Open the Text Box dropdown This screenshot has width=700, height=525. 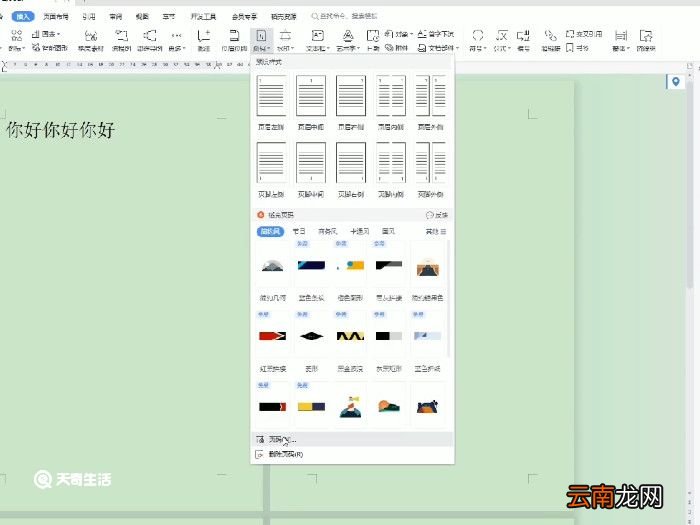[x=317, y=40]
